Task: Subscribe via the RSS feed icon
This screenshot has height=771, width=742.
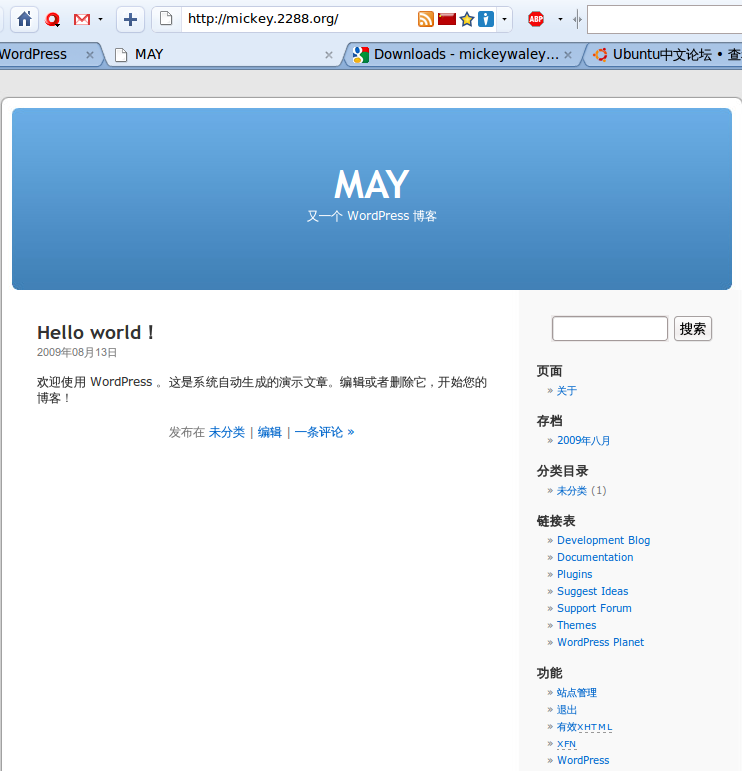Action: (426, 19)
